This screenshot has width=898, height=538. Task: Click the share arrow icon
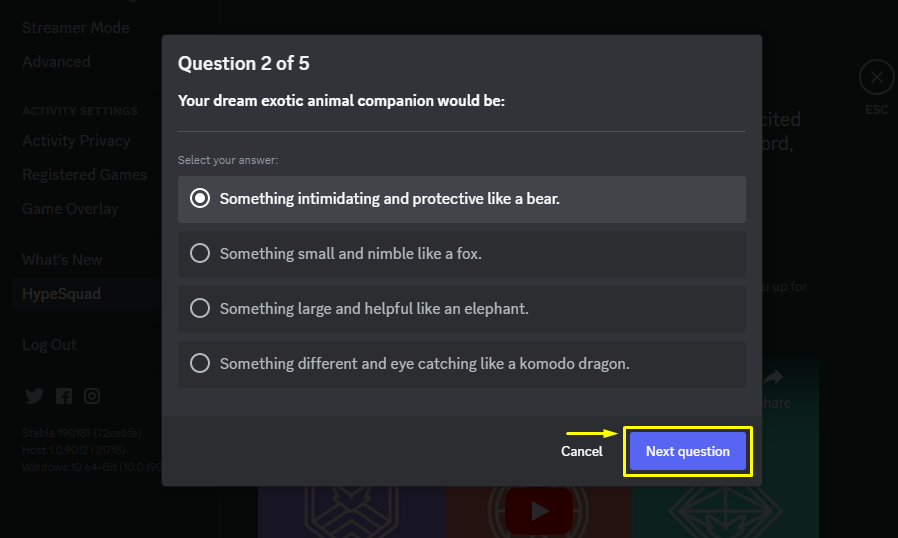(x=773, y=377)
